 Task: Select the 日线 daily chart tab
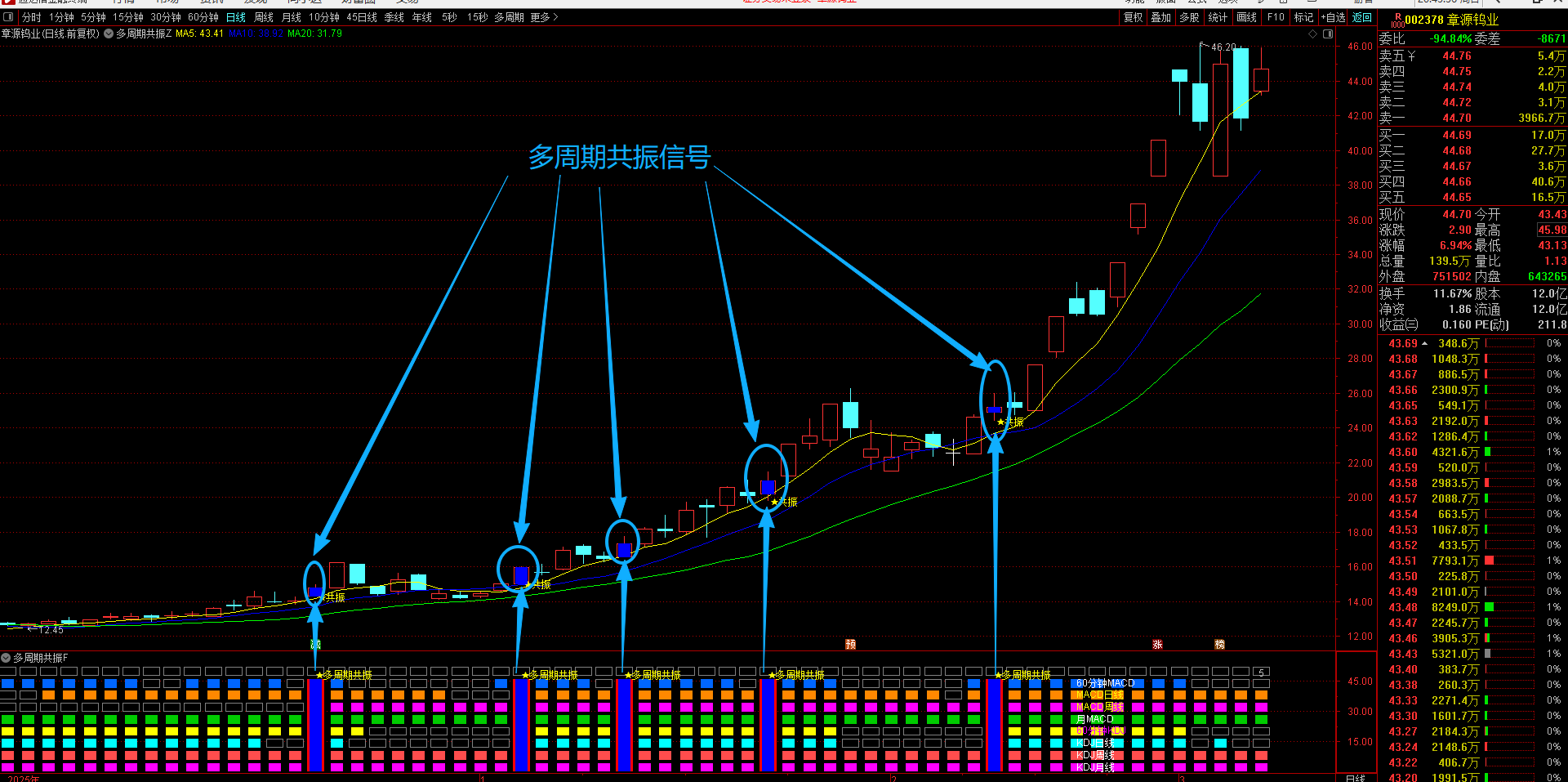click(236, 17)
